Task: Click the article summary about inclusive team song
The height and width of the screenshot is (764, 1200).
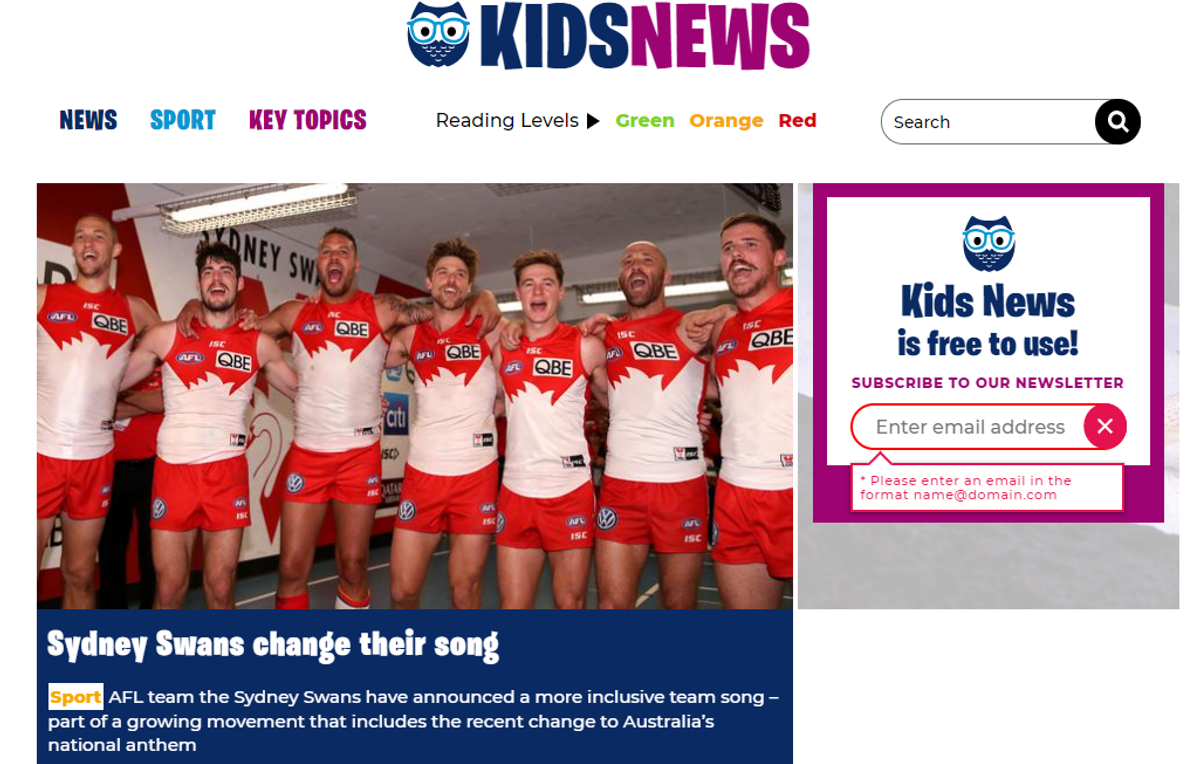Action: (414, 721)
